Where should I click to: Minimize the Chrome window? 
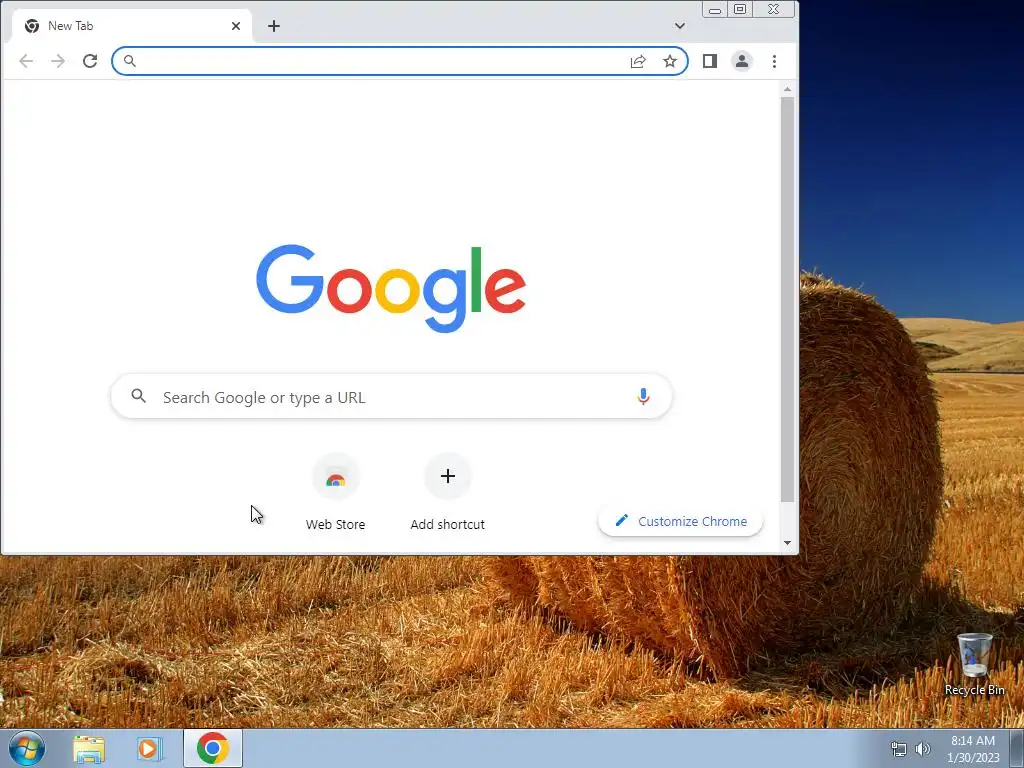point(715,10)
